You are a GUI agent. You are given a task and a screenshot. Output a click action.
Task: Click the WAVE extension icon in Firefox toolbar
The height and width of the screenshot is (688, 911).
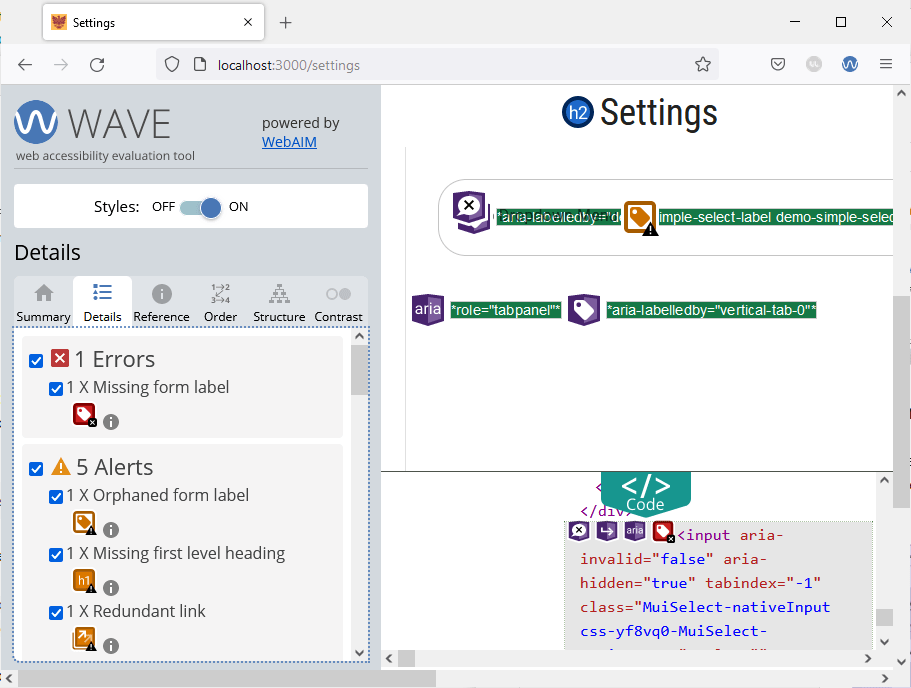(850, 64)
